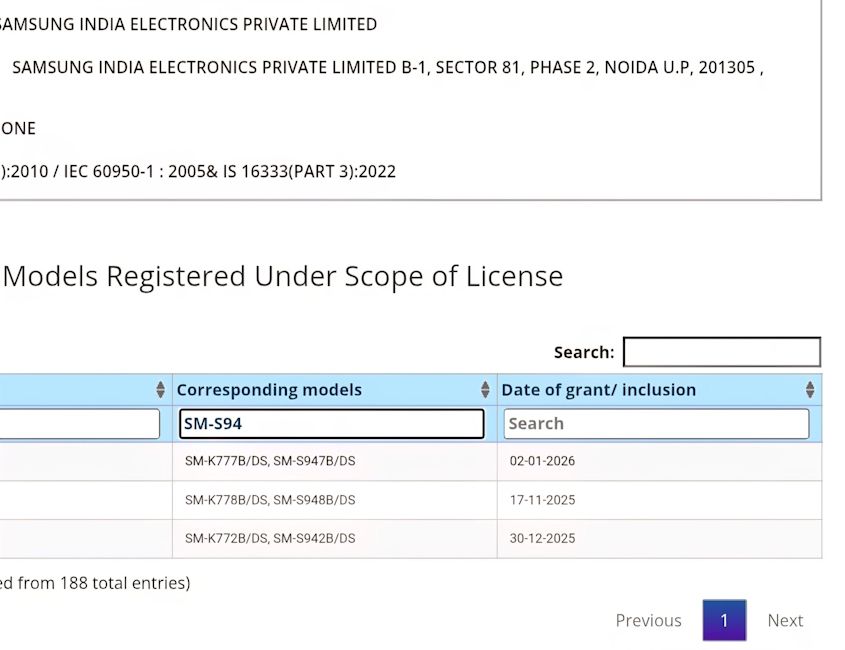Click the Samsung Noida address text

tap(388, 68)
